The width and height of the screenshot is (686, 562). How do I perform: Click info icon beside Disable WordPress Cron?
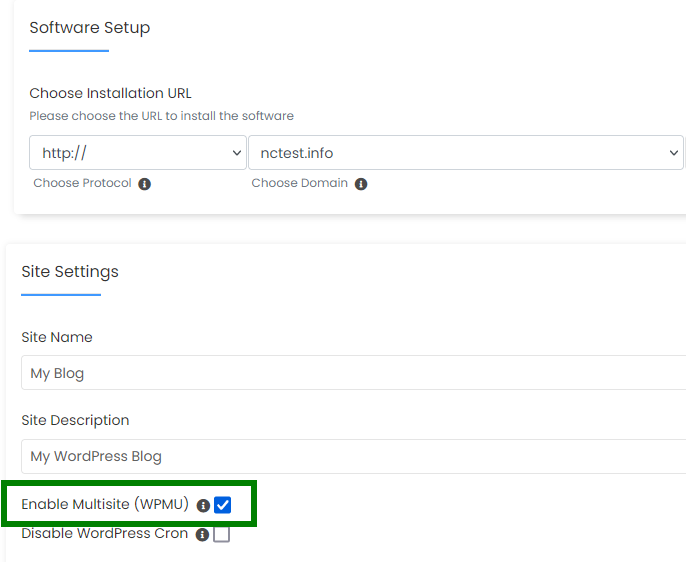click(202, 534)
